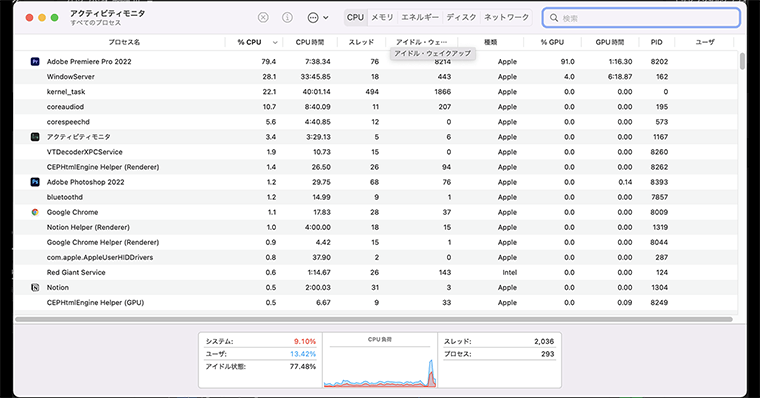Select the kernel_task process row
The width and height of the screenshot is (760, 398).
pos(376,92)
